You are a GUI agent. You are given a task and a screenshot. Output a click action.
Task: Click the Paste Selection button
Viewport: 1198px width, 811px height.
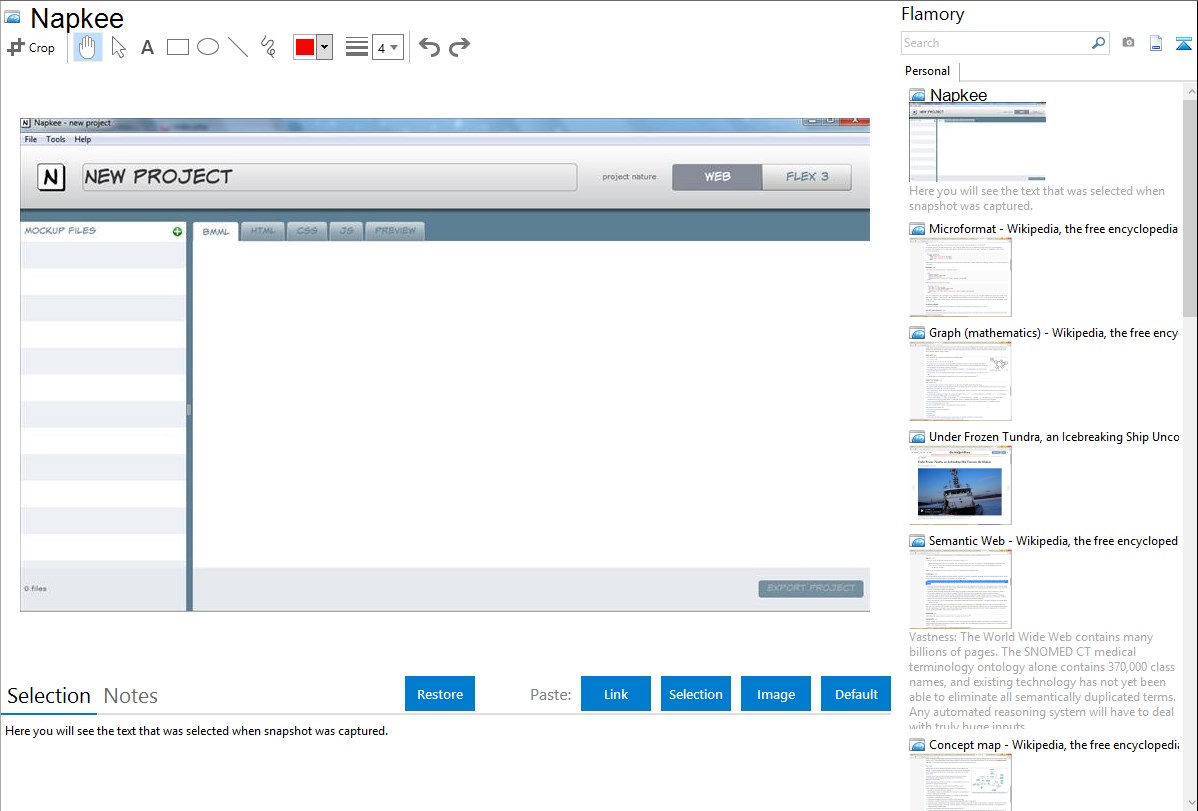tap(695, 694)
